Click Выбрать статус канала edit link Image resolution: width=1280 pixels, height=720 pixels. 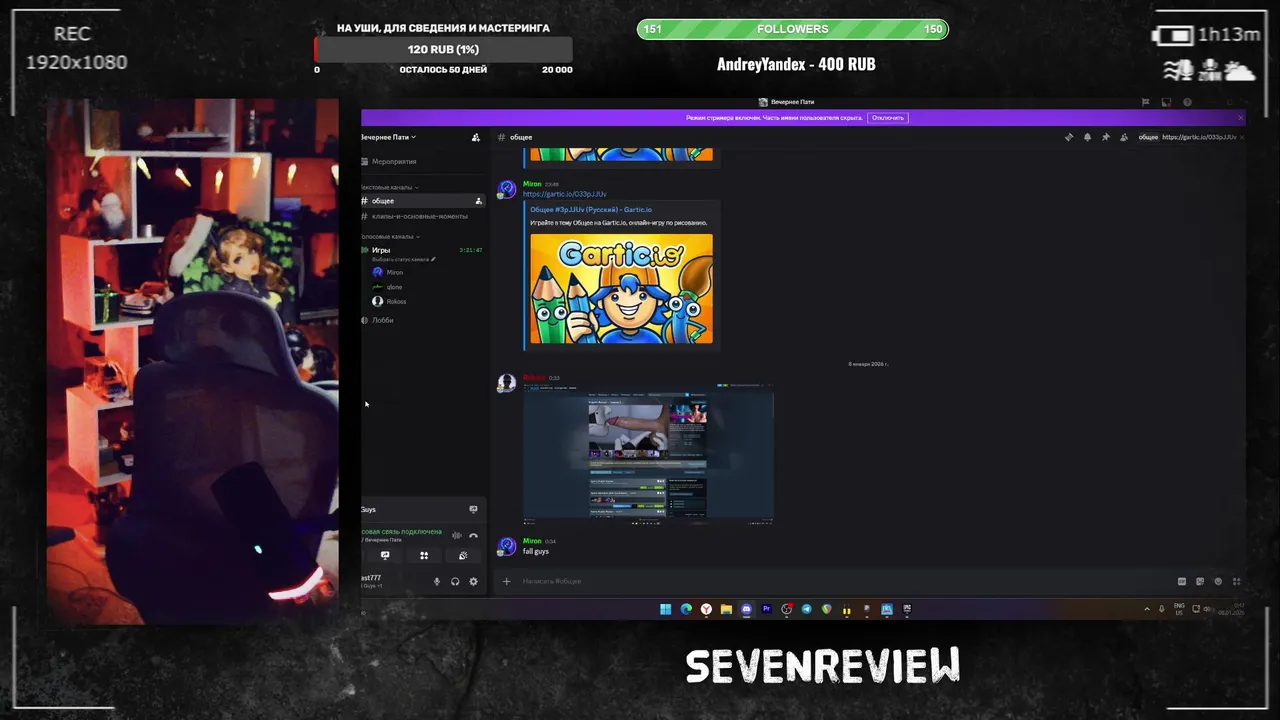[403, 259]
